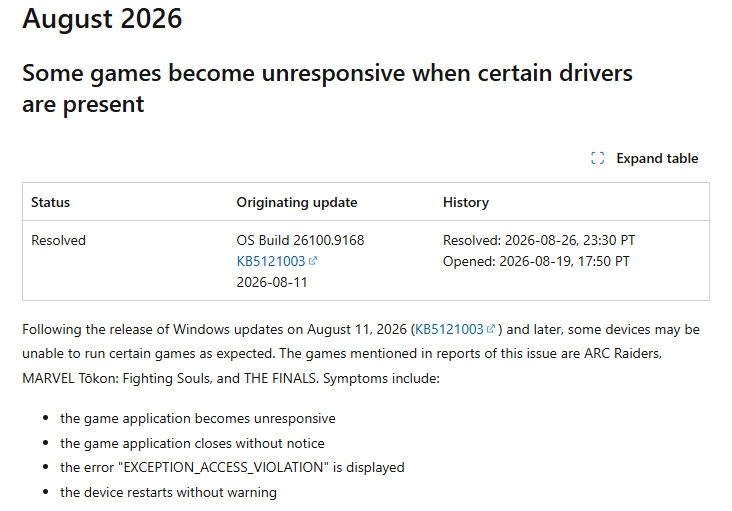Click external link icon beside table KB5121003
This screenshot has width=732, height=511.
[313, 261]
